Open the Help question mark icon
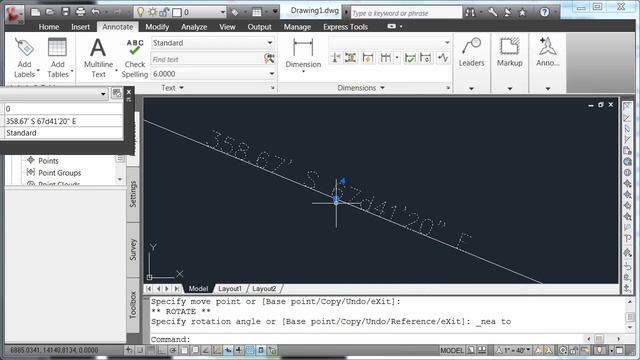This screenshot has width=640, height=360. [544, 12]
